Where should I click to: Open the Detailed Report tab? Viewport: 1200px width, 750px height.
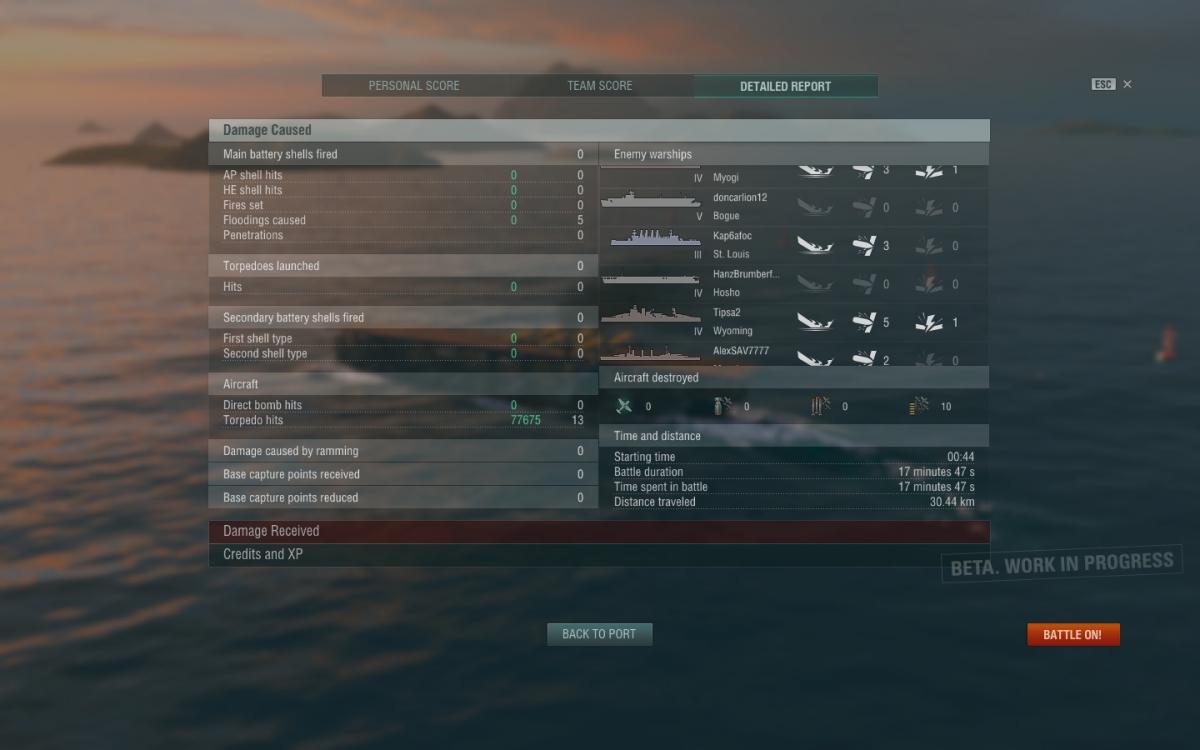785,86
